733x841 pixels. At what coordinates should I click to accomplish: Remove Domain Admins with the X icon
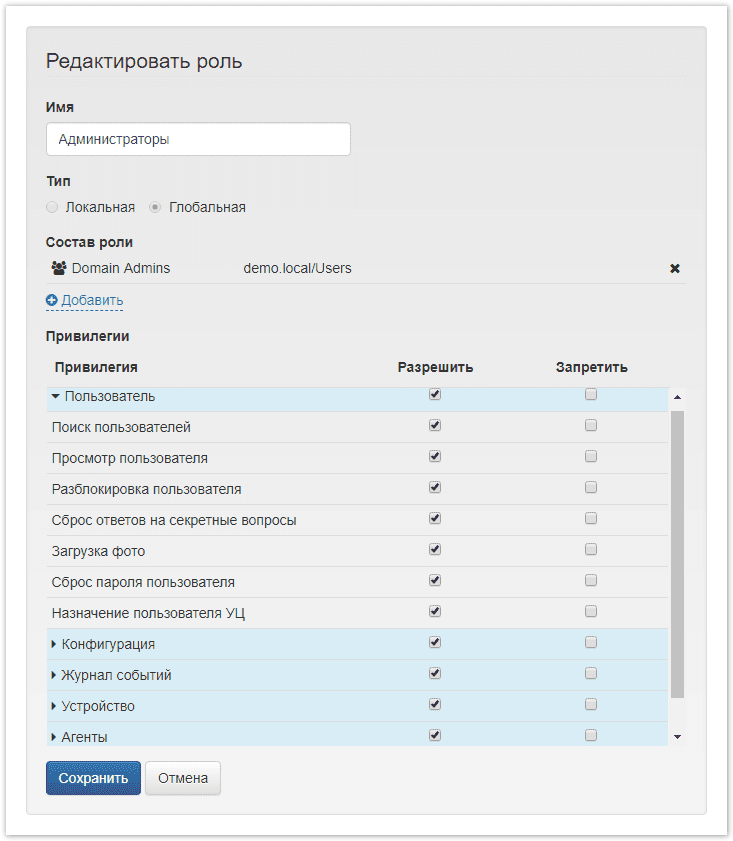(675, 268)
